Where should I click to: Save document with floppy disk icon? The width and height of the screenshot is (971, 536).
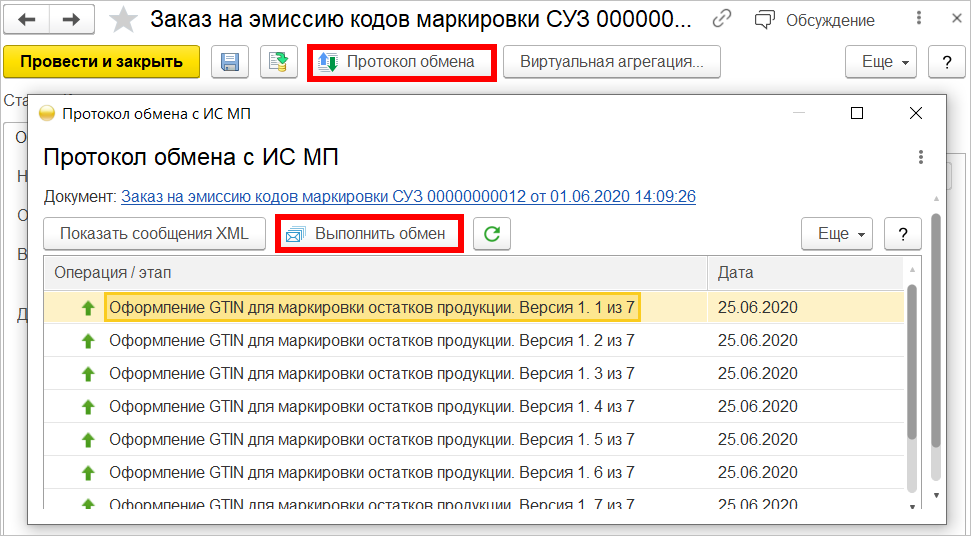point(229,62)
